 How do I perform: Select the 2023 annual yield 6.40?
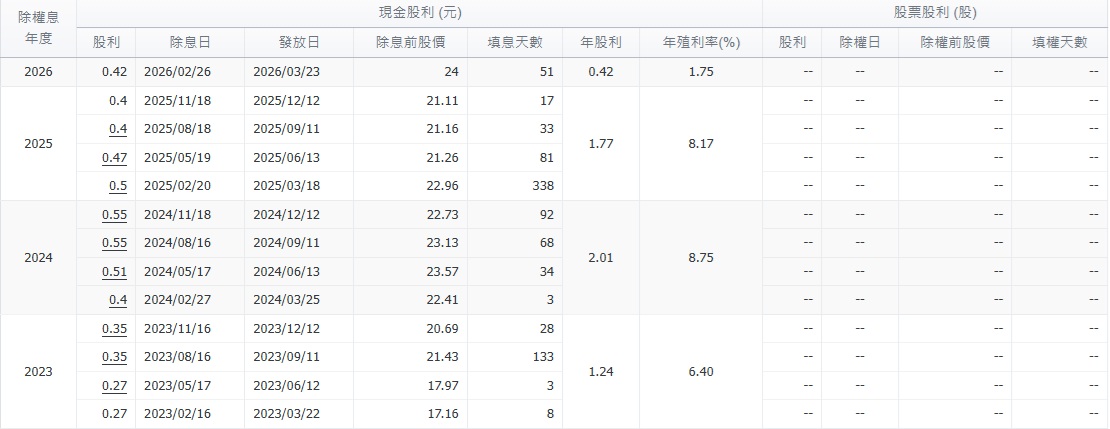[701, 372]
